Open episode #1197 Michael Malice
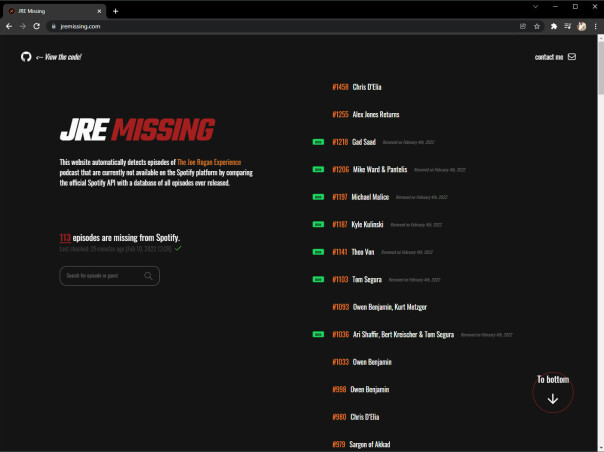 [x=361, y=197]
